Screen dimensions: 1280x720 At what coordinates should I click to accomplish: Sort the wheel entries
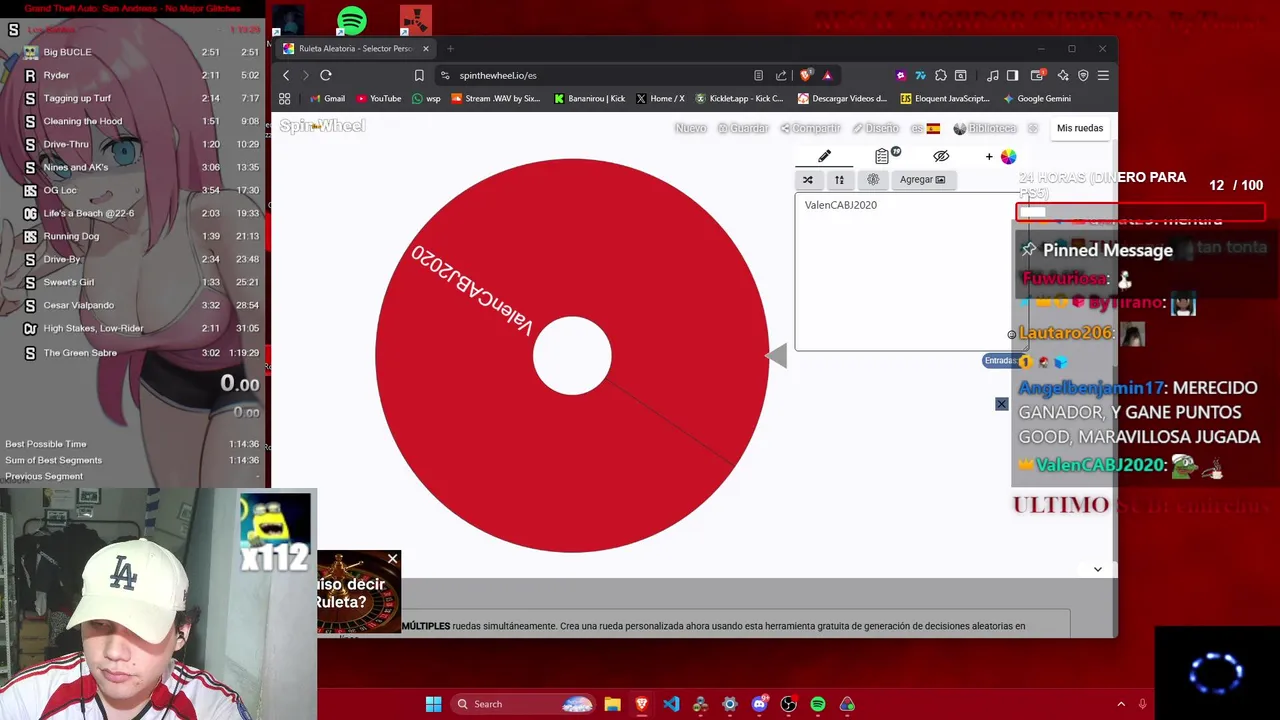tap(840, 180)
